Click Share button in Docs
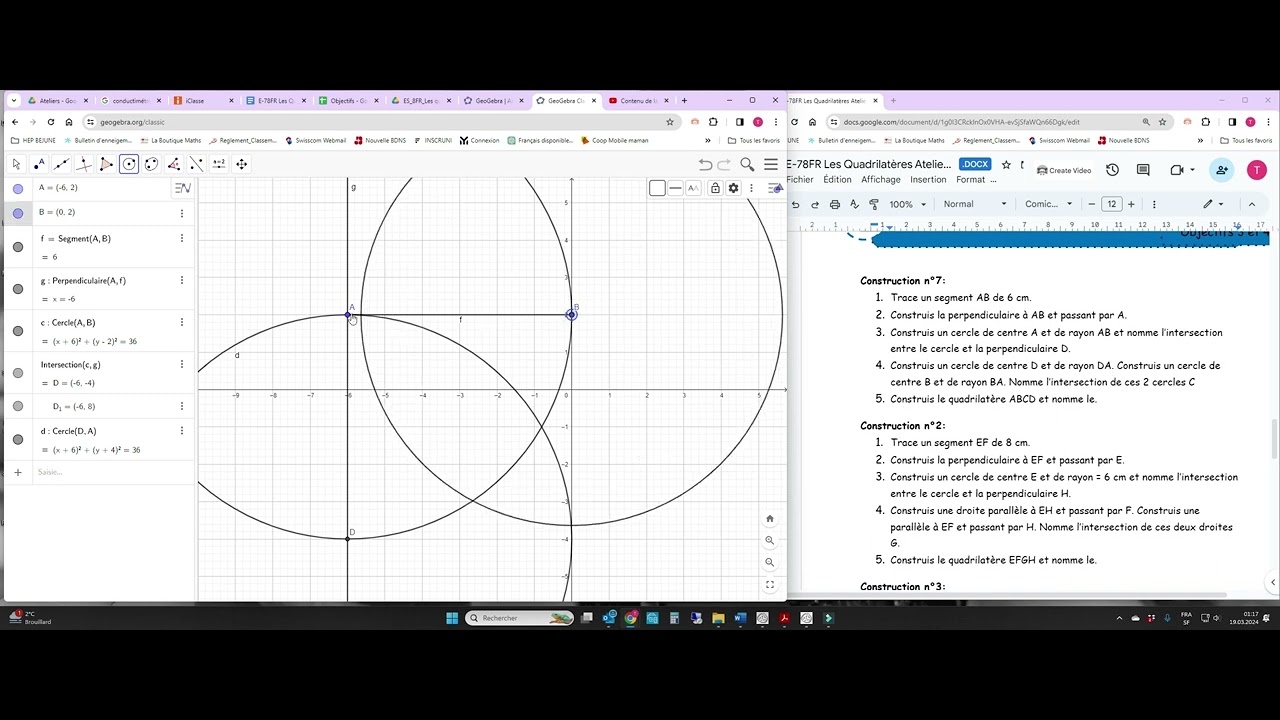 pos(1222,170)
